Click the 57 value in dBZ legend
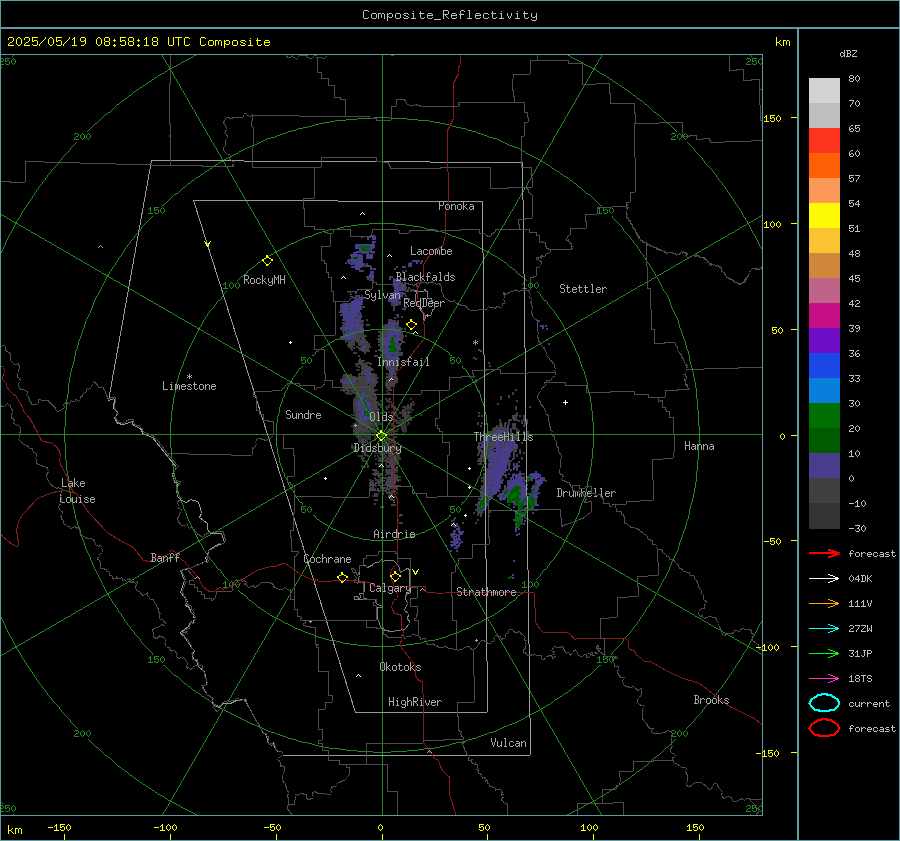Screen dimensions: 900x841 click(854, 179)
